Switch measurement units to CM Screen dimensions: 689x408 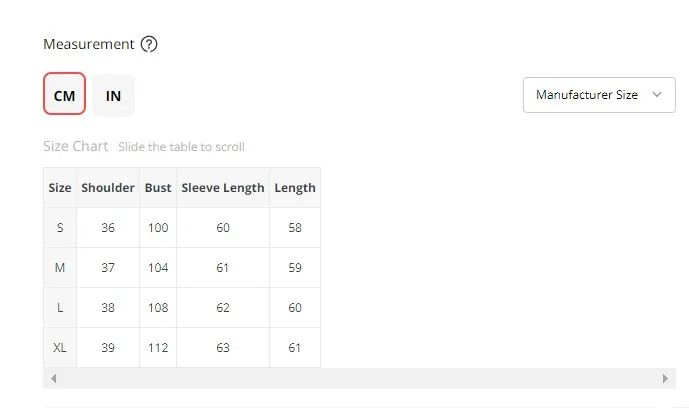[64, 95]
